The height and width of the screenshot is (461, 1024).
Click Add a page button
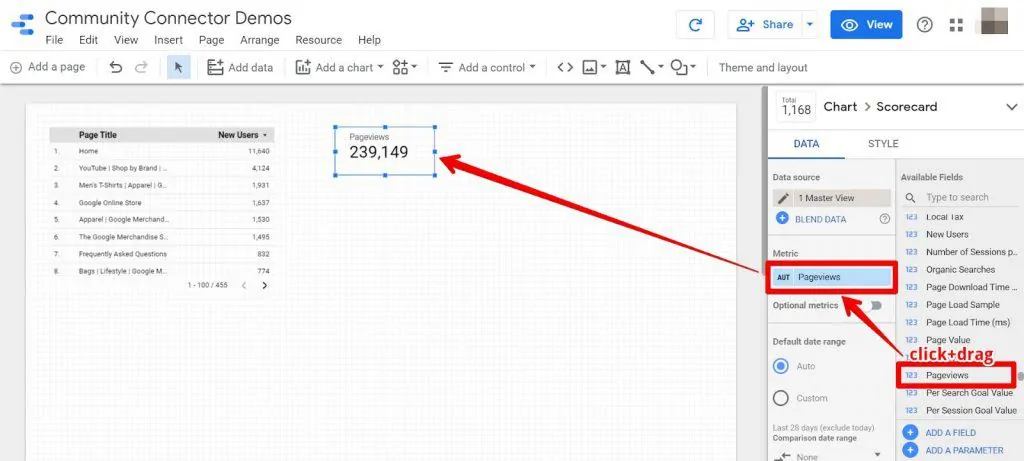click(48, 67)
